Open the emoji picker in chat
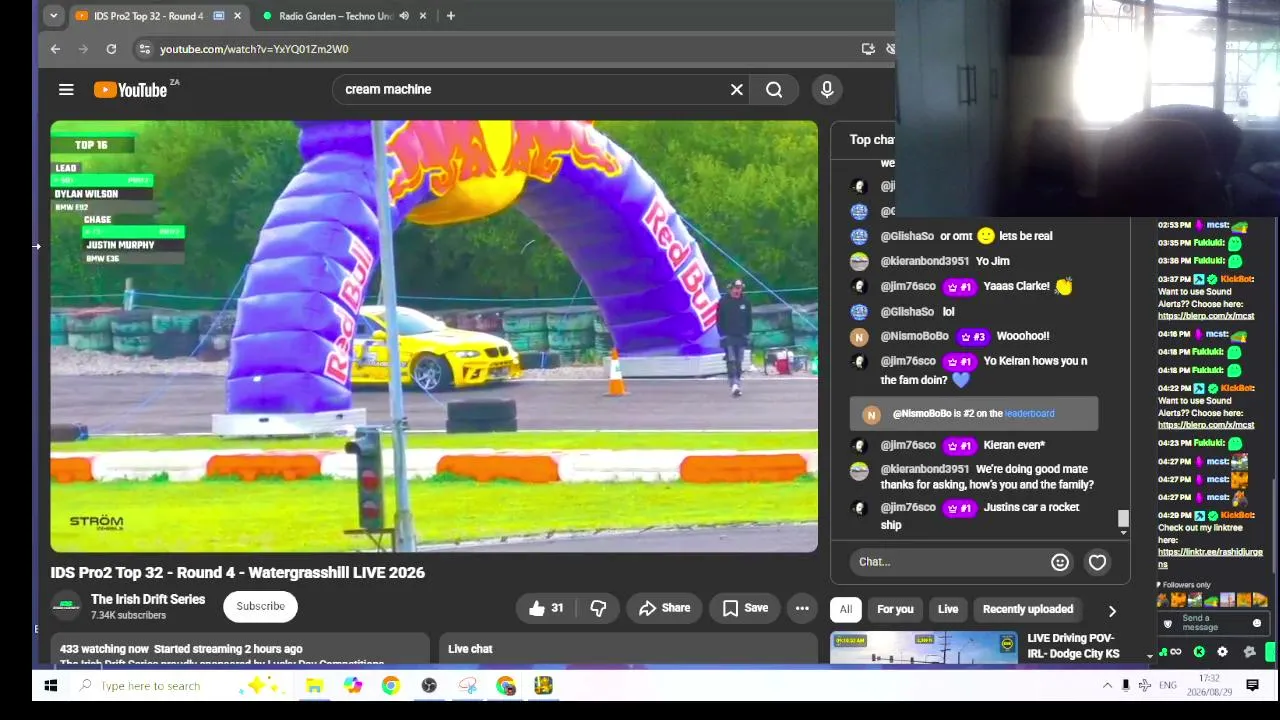The image size is (1280, 720). 1060,562
